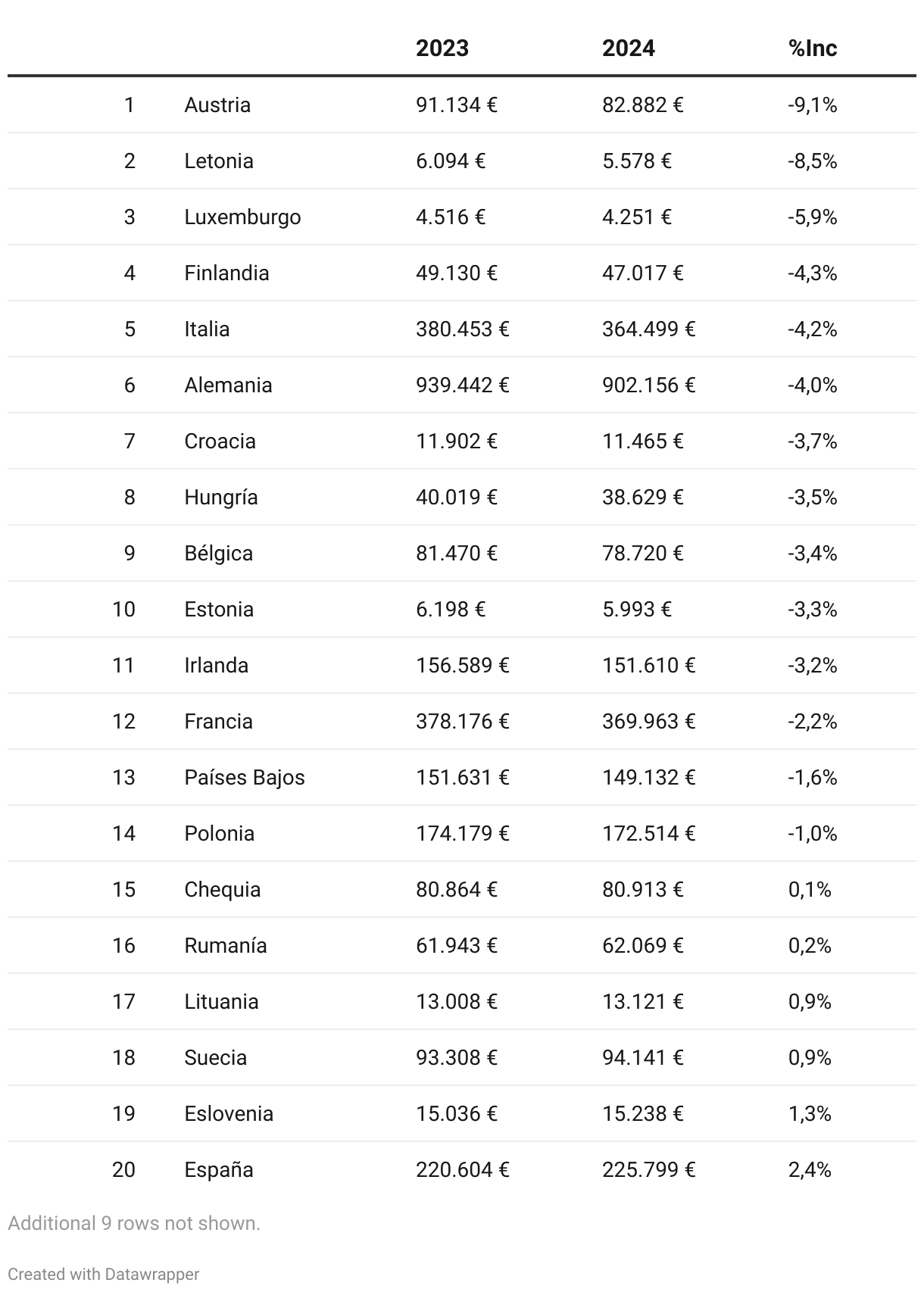
Task: Select the Letonia country cell
Action: click(x=219, y=161)
